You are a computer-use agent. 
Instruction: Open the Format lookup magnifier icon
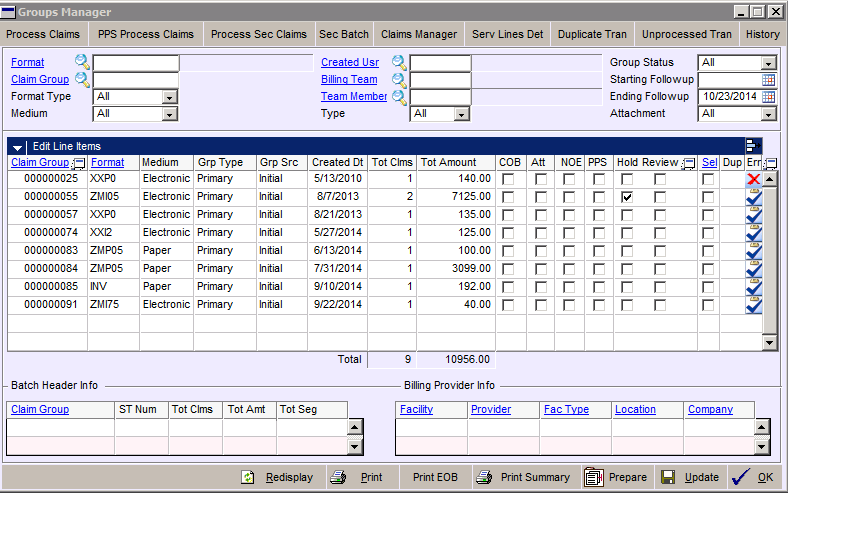(82, 62)
